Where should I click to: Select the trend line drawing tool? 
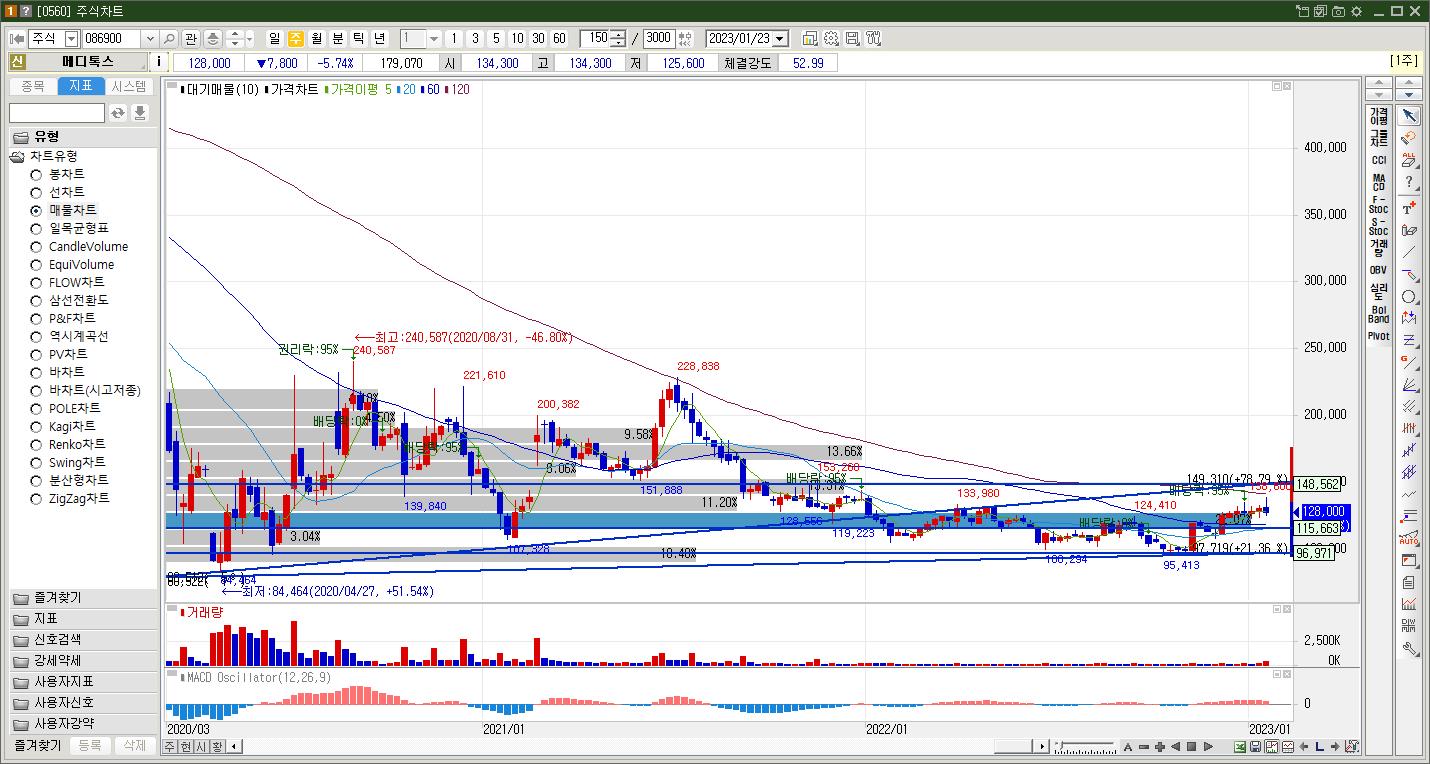(x=1409, y=252)
